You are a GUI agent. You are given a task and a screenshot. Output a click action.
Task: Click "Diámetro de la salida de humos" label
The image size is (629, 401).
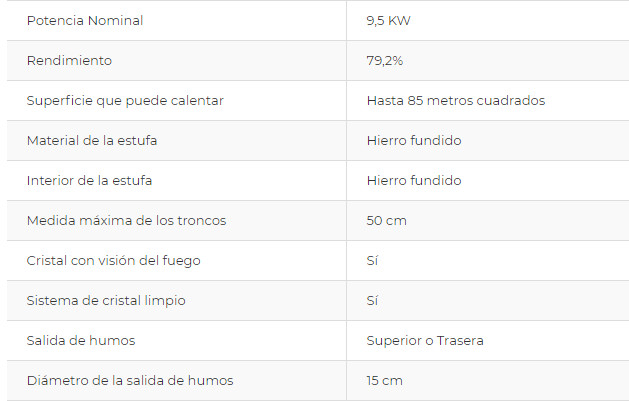pyautogui.click(x=130, y=380)
